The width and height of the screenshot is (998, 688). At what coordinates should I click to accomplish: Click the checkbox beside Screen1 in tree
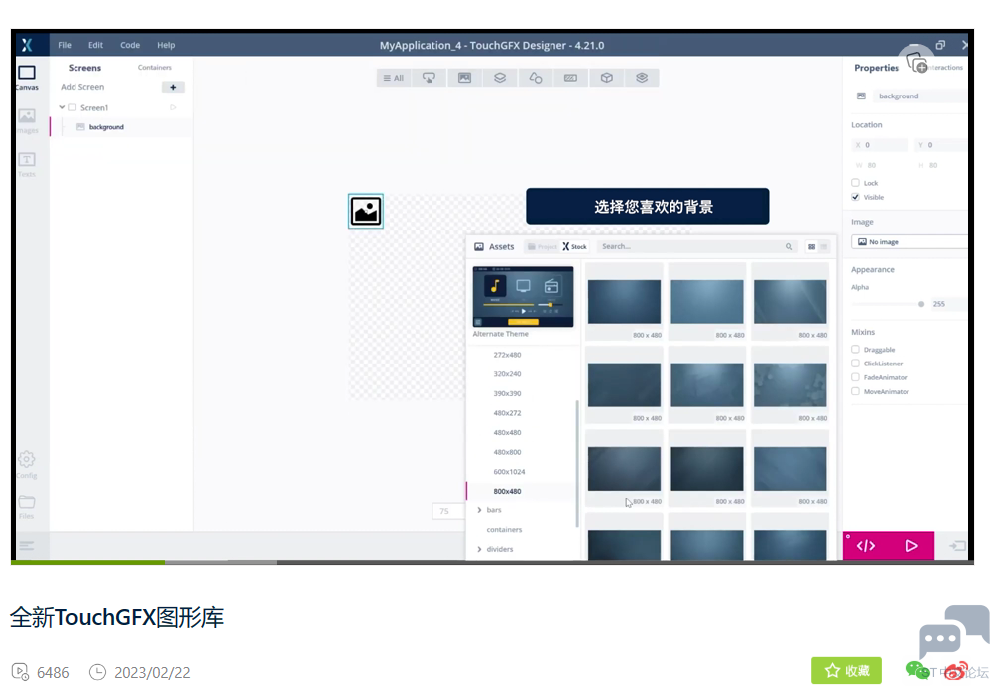(x=72, y=108)
